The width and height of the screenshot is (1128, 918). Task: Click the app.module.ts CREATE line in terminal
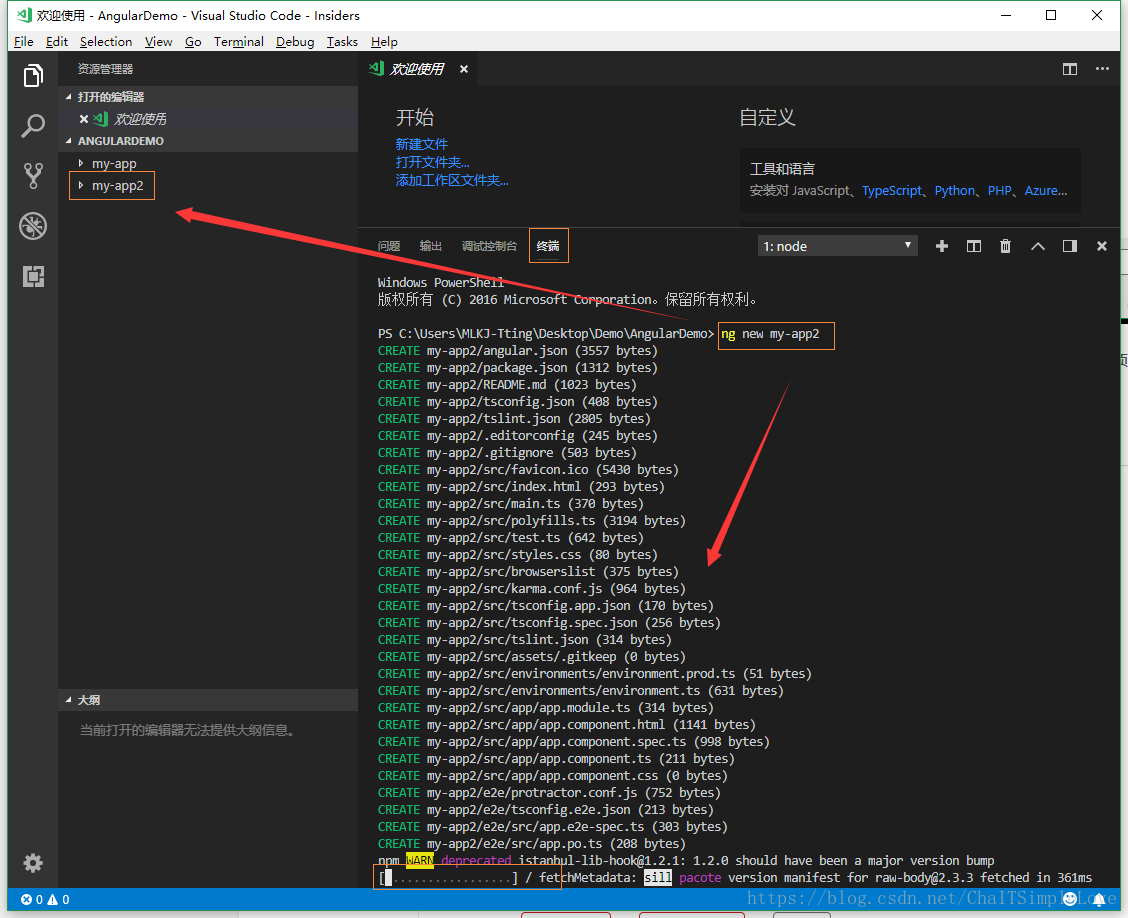[545, 708]
